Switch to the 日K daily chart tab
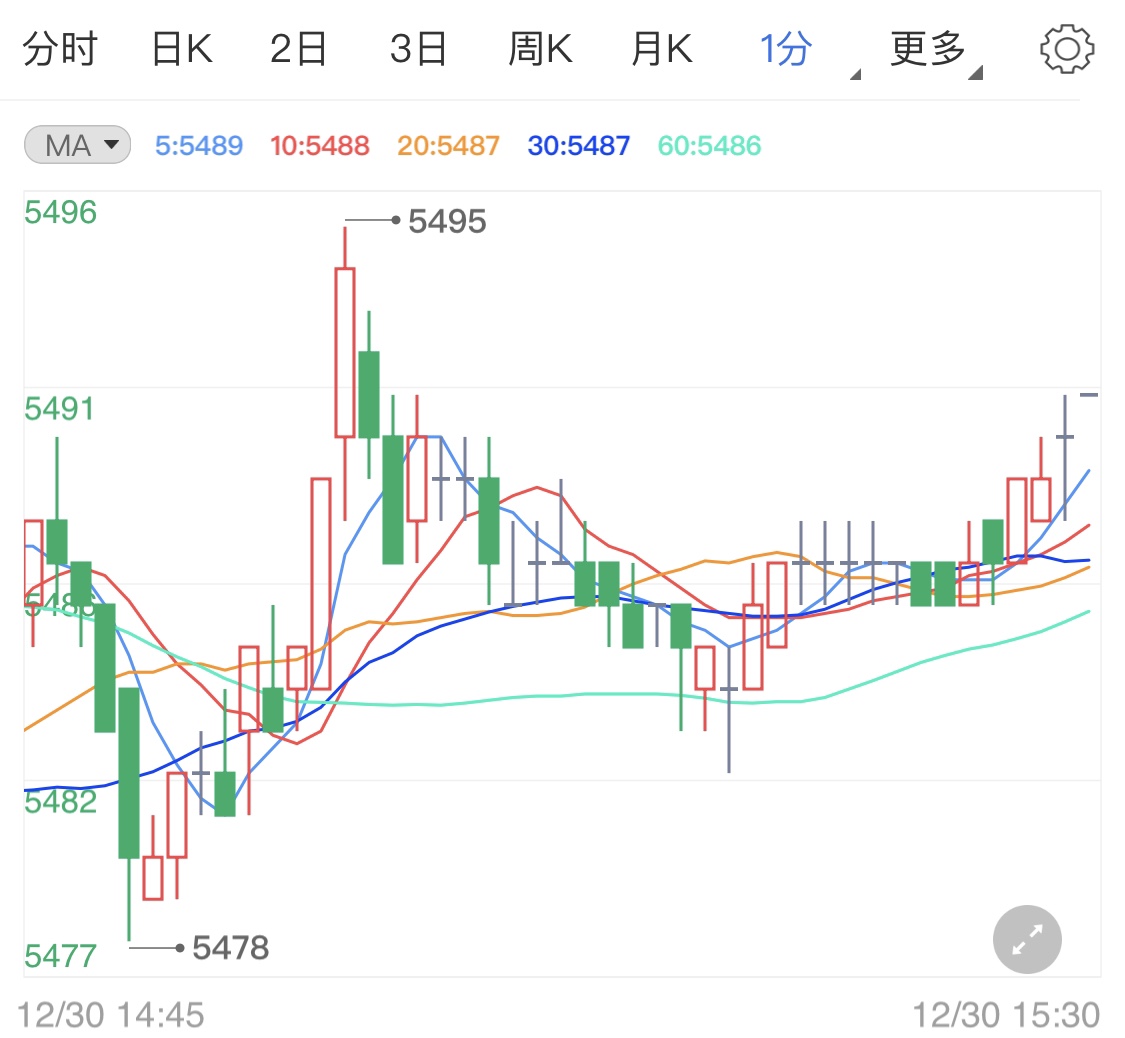This screenshot has height=1038, width=1125. click(x=181, y=47)
